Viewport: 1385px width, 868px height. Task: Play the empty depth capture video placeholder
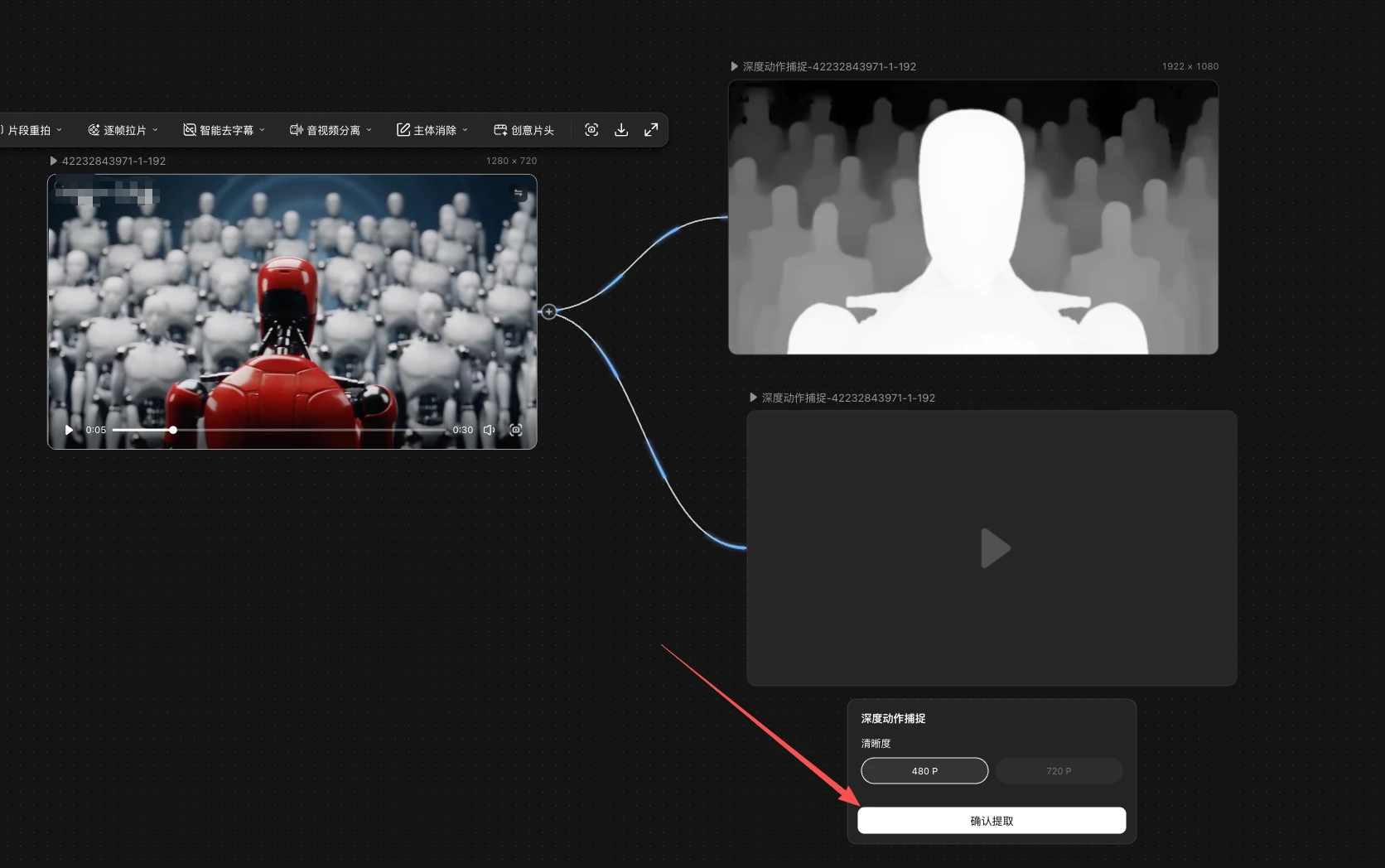[x=994, y=548]
